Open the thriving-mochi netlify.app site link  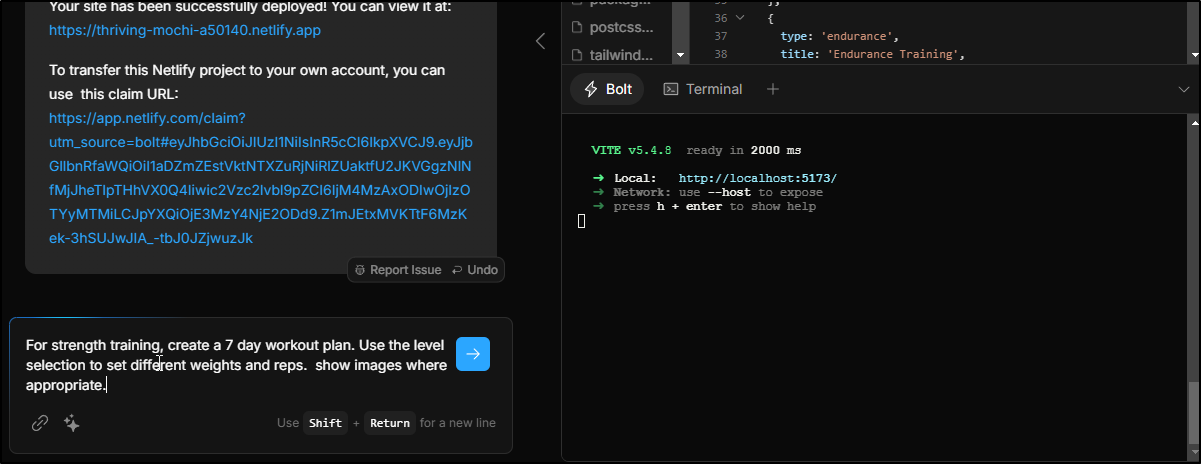(185, 30)
